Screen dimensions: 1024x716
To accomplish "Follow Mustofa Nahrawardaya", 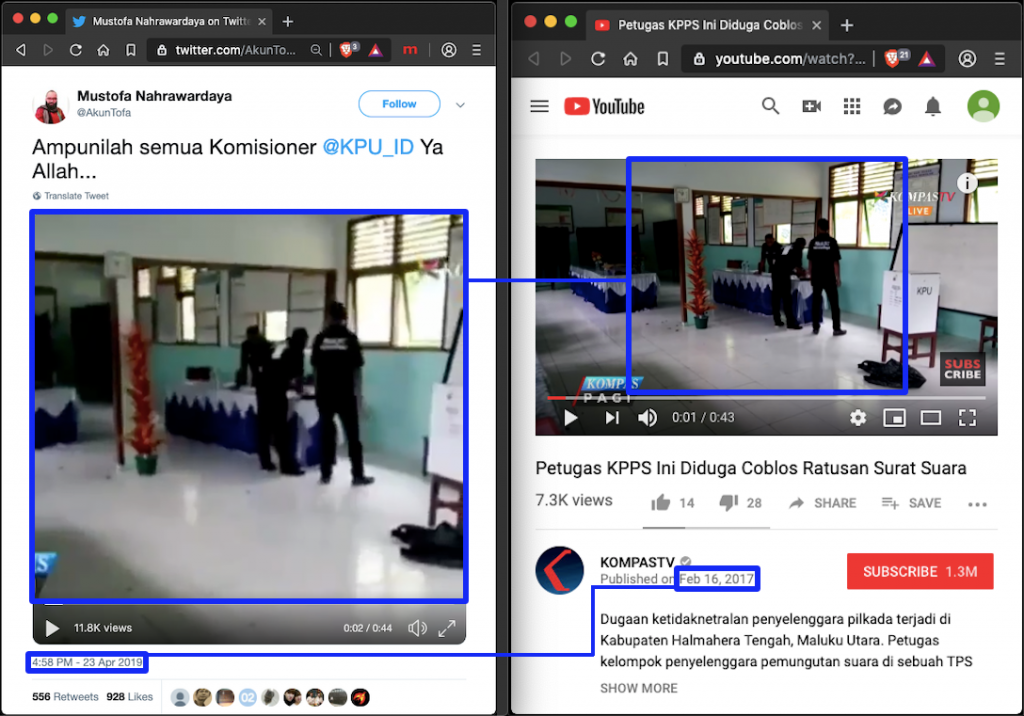I will pyautogui.click(x=399, y=104).
